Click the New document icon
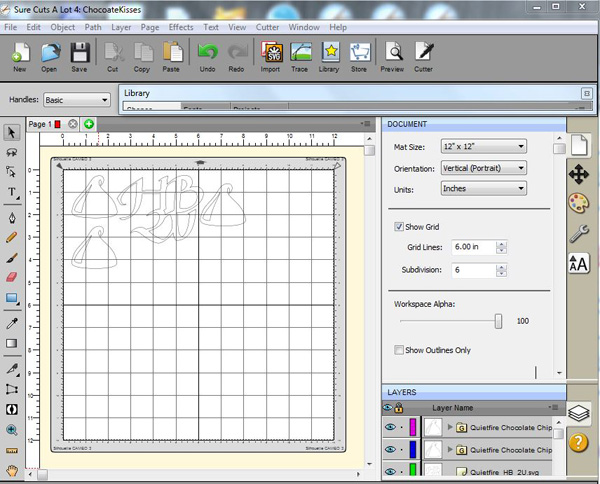The width and height of the screenshot is (600, 484). [20, 52]
